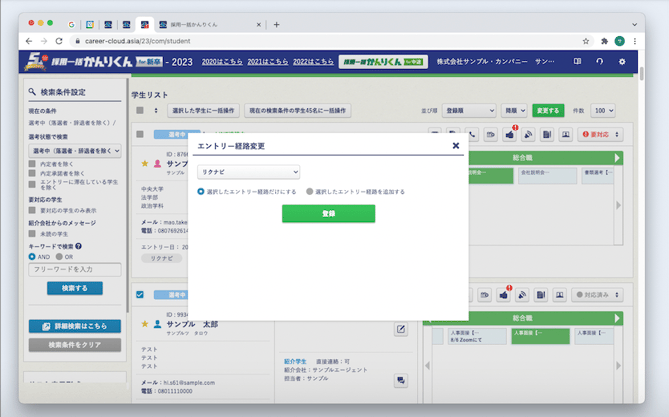The height and width of the screenshot is (417, 669).
Task: Open the 登録順 sort order dropdown
Action: [469, 111]
